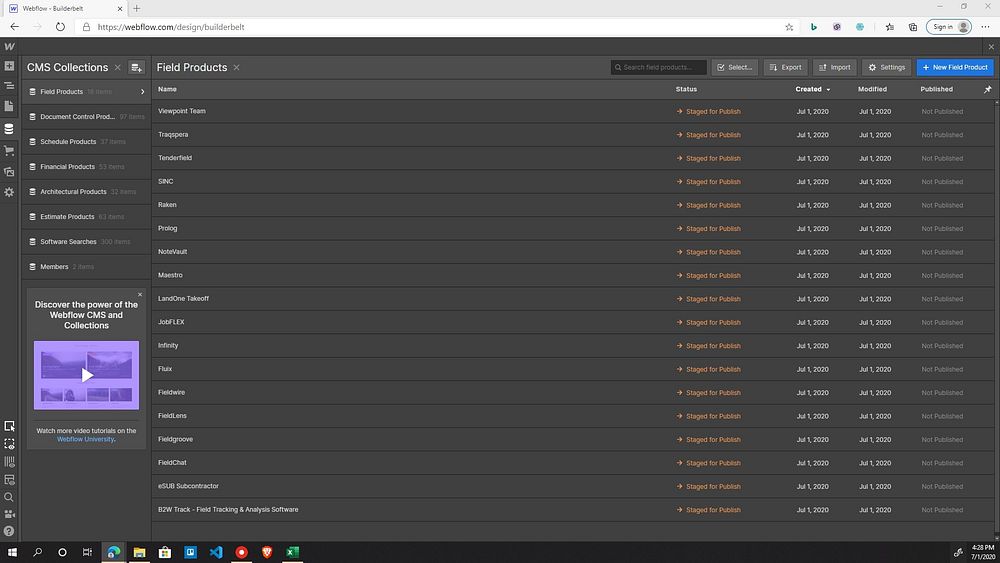
Task: Open the project Settings gear in sidebar
Action: click(x=9, y=192)
